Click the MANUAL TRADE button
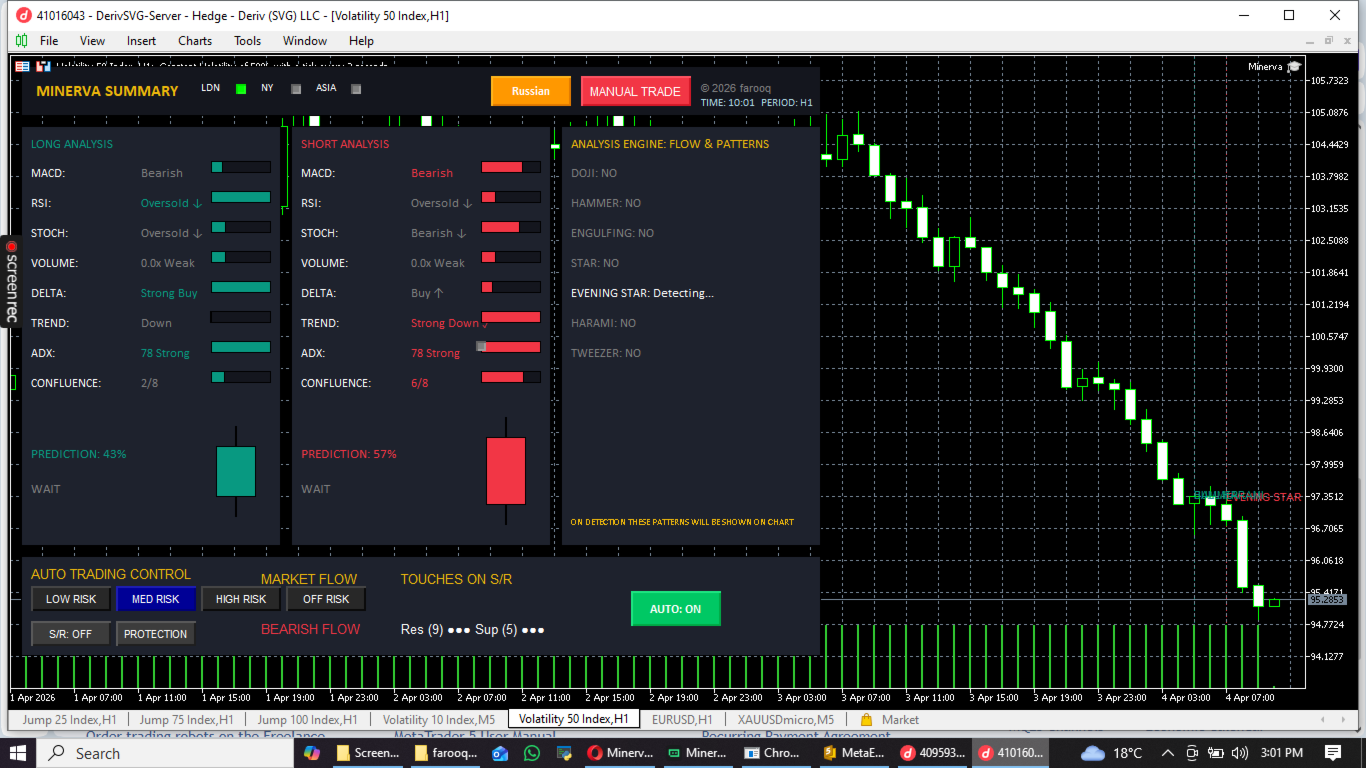This screenshot has width=1366, height=768. [x=636, y=91]
